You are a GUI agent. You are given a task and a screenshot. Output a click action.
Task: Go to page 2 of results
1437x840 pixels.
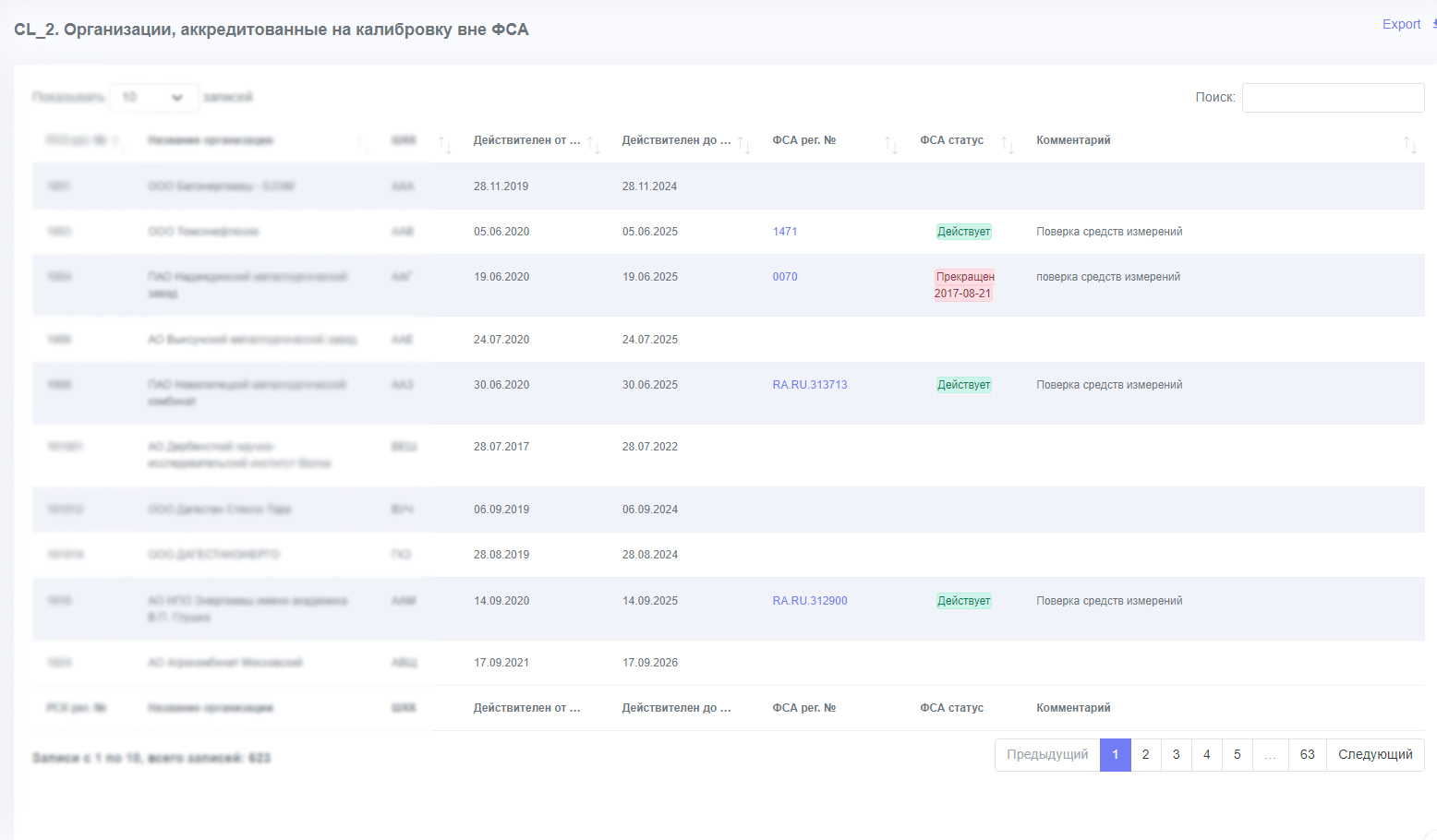pyautogui.click(x=1146, y=755)
